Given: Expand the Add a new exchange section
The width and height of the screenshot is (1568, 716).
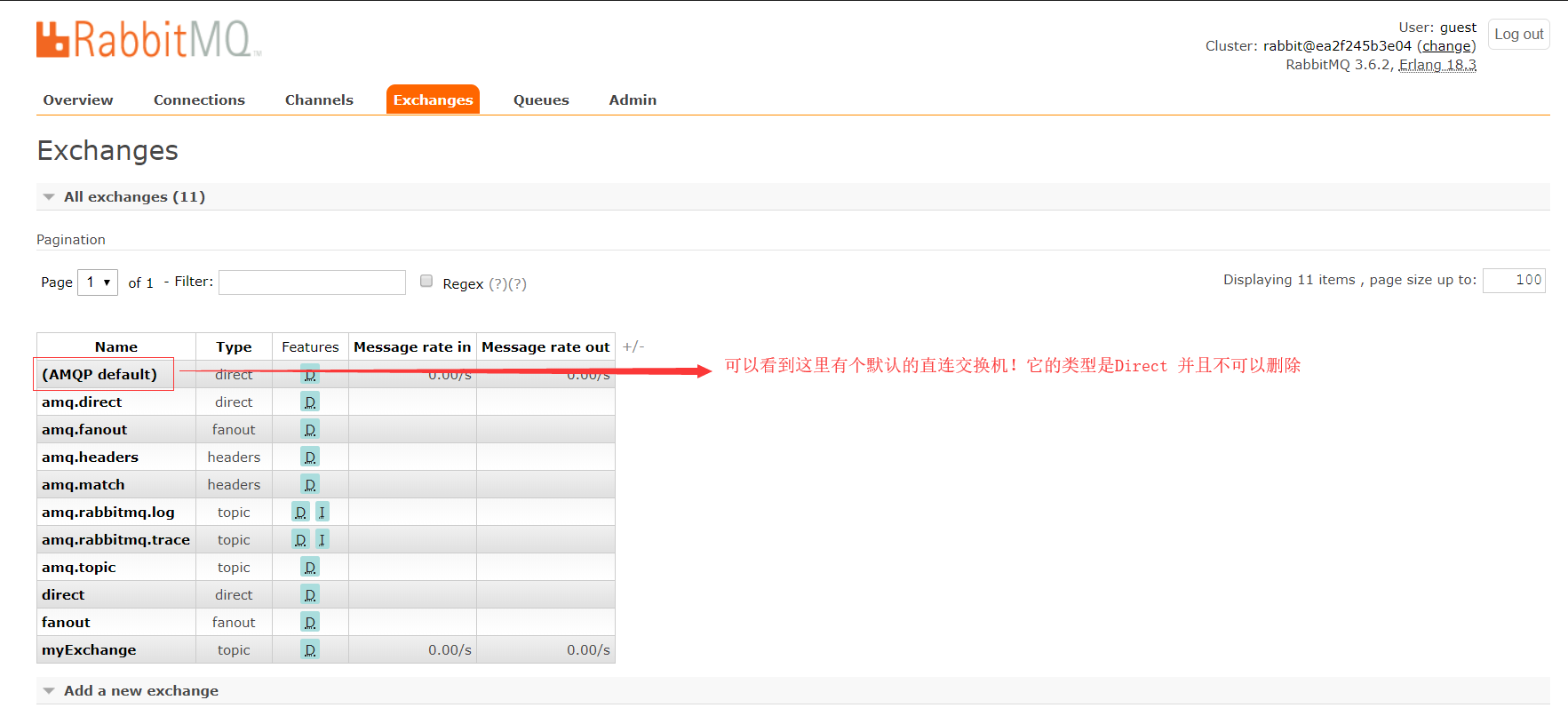Looking at the screenshot, I should (x=140, y=690).
